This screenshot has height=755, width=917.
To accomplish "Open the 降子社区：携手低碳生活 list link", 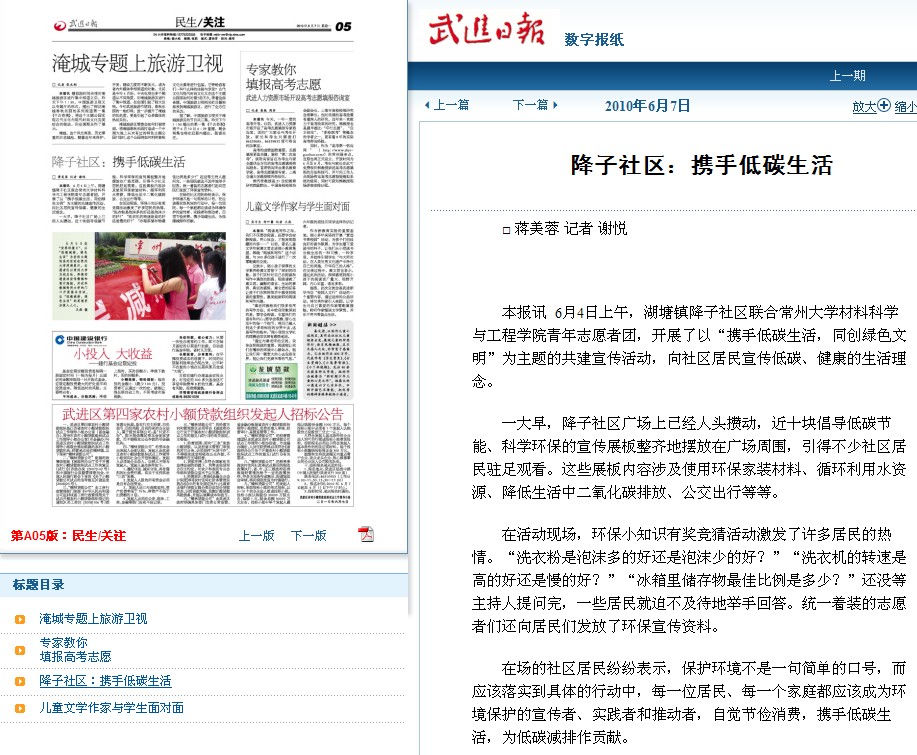I will 105,681.
